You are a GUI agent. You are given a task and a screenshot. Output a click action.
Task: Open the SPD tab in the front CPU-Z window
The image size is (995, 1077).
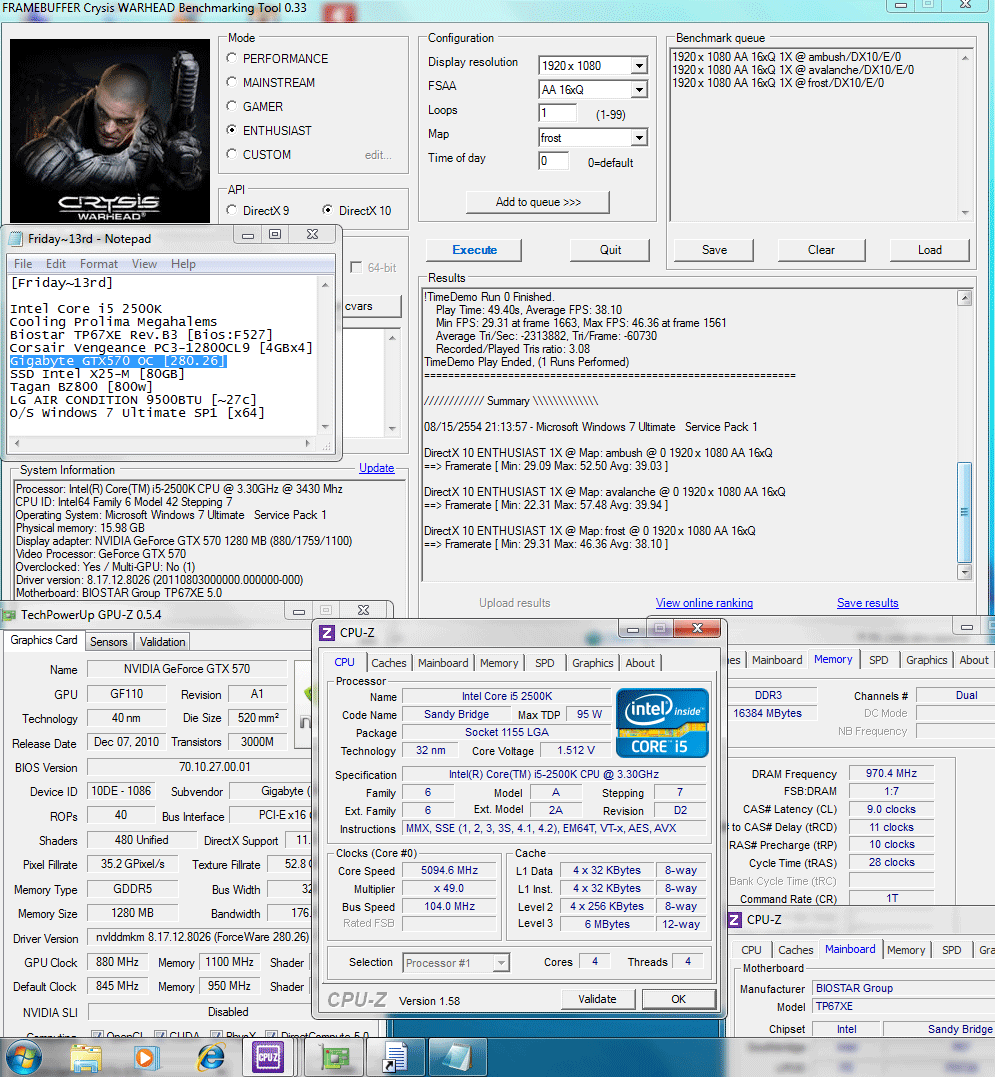tap(545, 663)
